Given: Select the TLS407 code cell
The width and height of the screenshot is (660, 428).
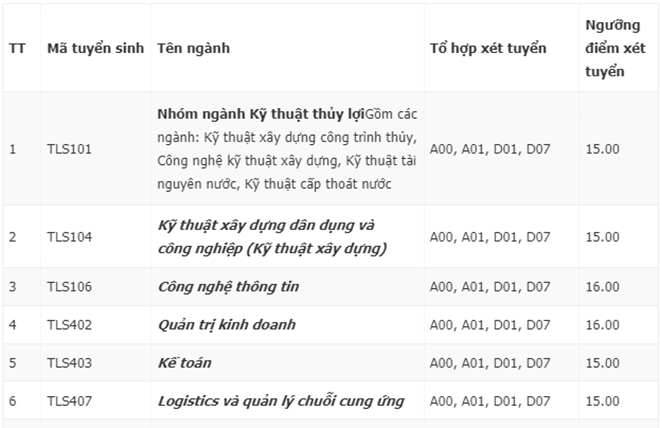Looking at the screenshot, I should click(x=69, y=401).
